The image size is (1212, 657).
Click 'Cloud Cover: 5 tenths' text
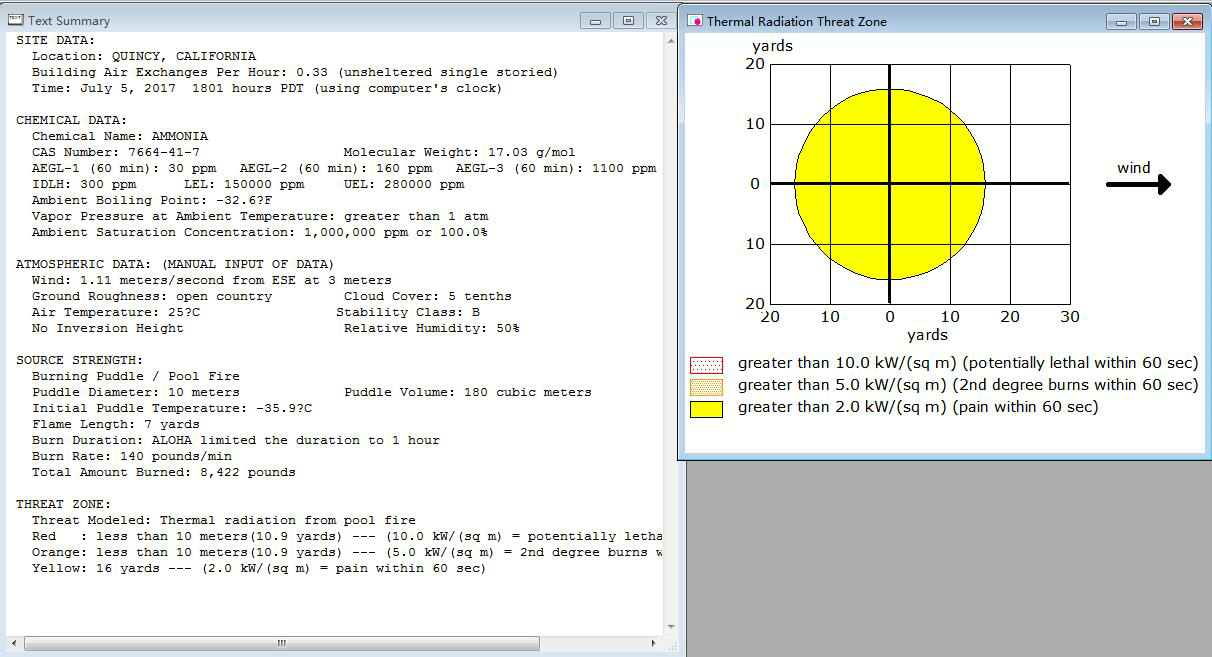click(x=428, y=296)
